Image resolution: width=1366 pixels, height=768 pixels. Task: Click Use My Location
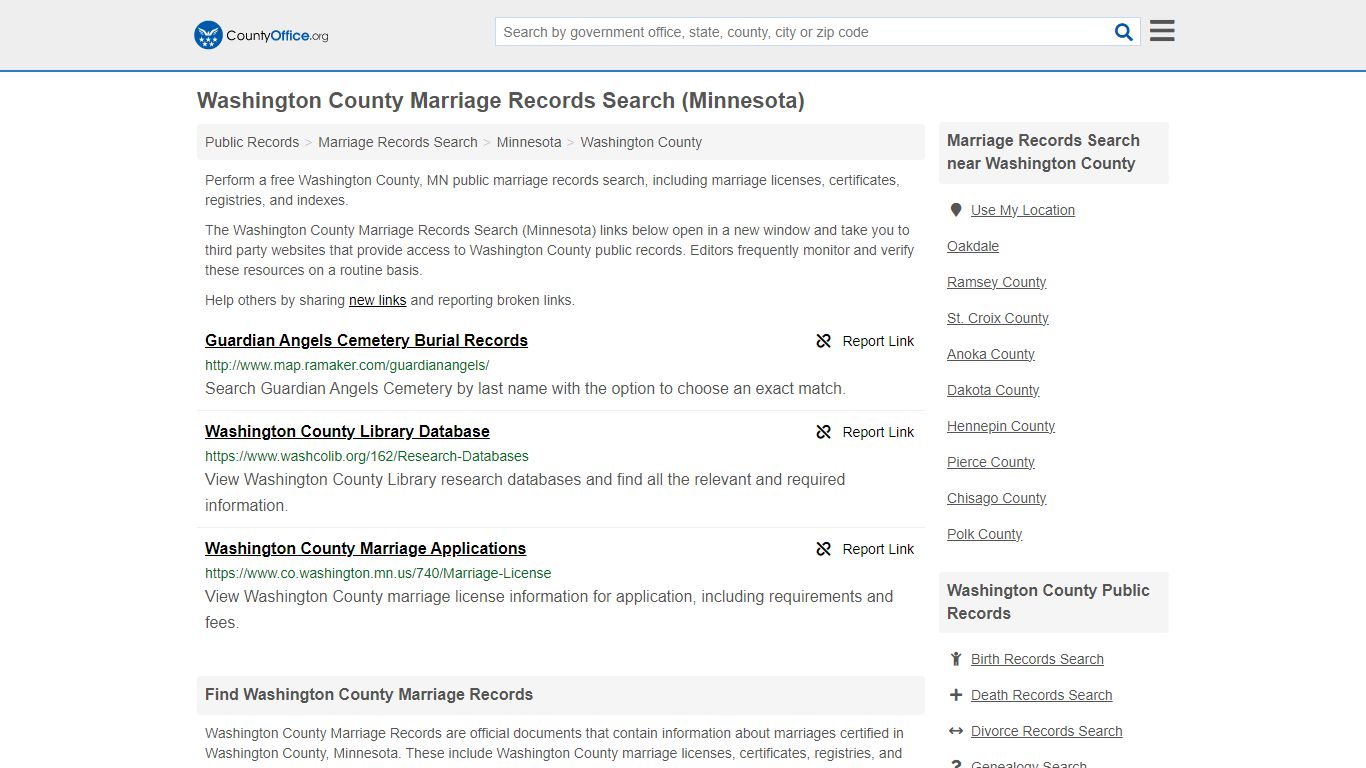click(1023, 210)
